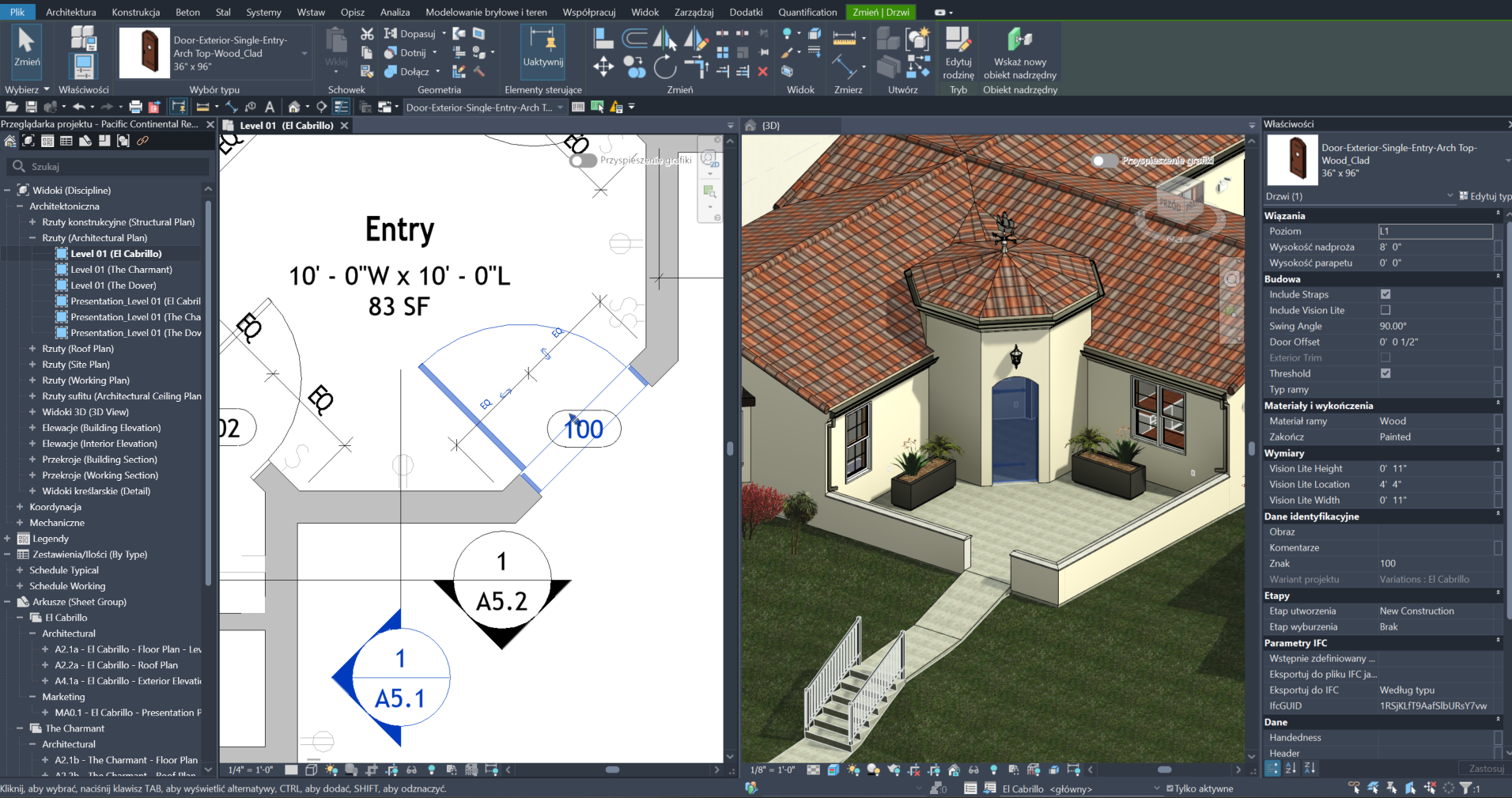Screen dimensions: 1512x798
Task: Open Door-Exterior-Single-Entry type dropdown in toolbar
Action: point(561,108)
